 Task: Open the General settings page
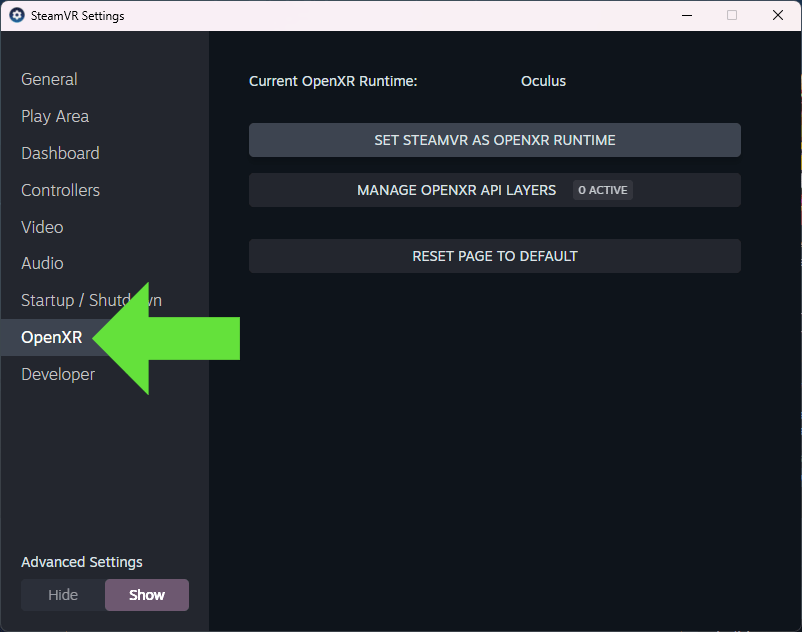[49, 79]
